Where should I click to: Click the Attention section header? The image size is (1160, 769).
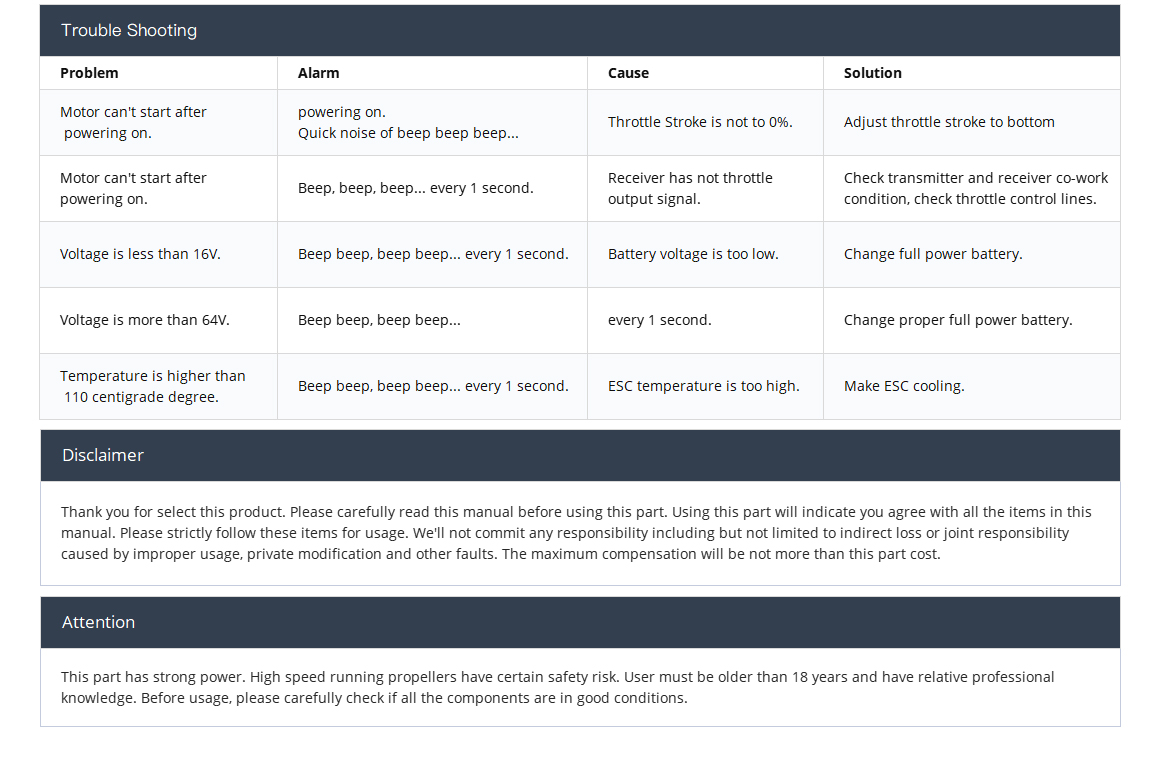[580, 622]
